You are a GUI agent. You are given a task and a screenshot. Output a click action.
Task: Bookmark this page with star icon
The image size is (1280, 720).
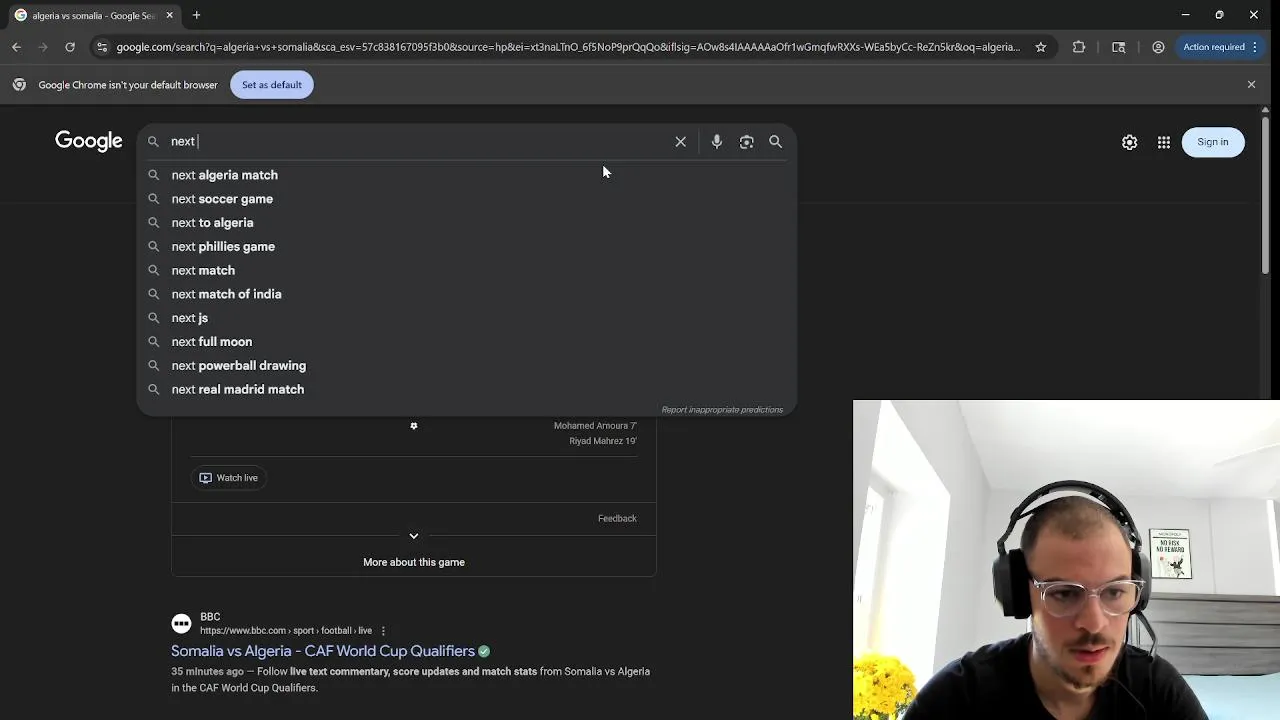[1041, 47]
